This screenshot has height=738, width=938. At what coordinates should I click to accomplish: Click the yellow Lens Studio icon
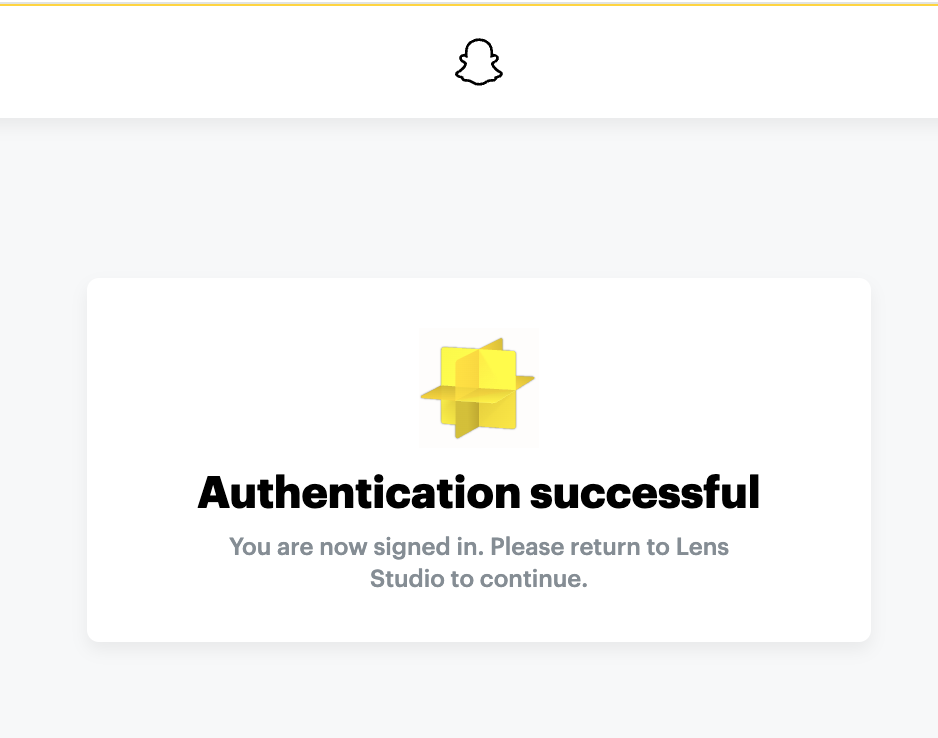(478, 387)
